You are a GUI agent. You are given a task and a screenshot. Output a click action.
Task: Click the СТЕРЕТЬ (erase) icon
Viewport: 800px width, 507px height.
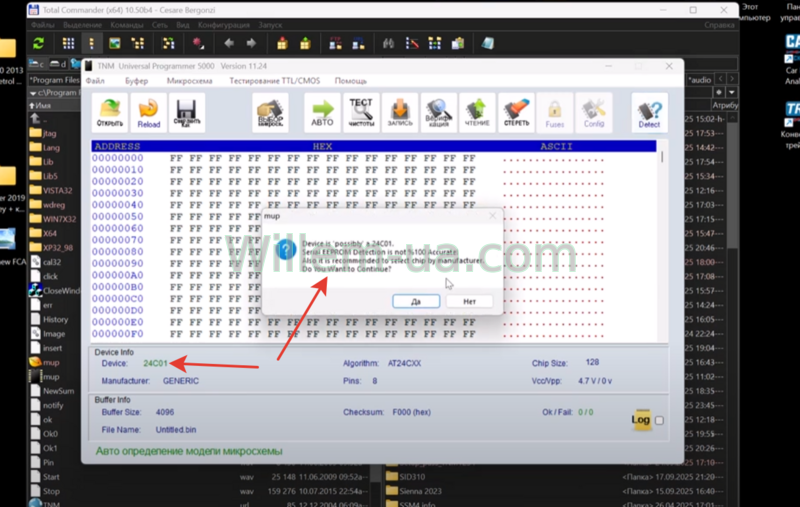click(x=515, y=112)
